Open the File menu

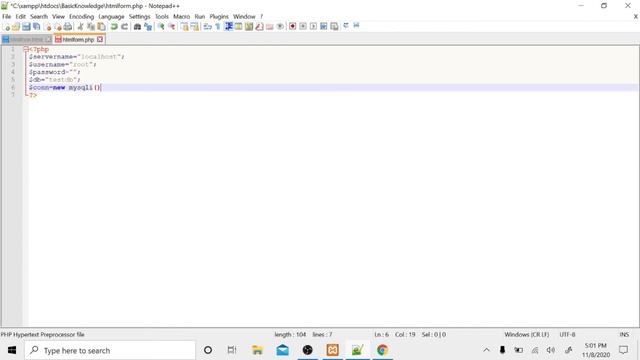click(x=7, y=16)
